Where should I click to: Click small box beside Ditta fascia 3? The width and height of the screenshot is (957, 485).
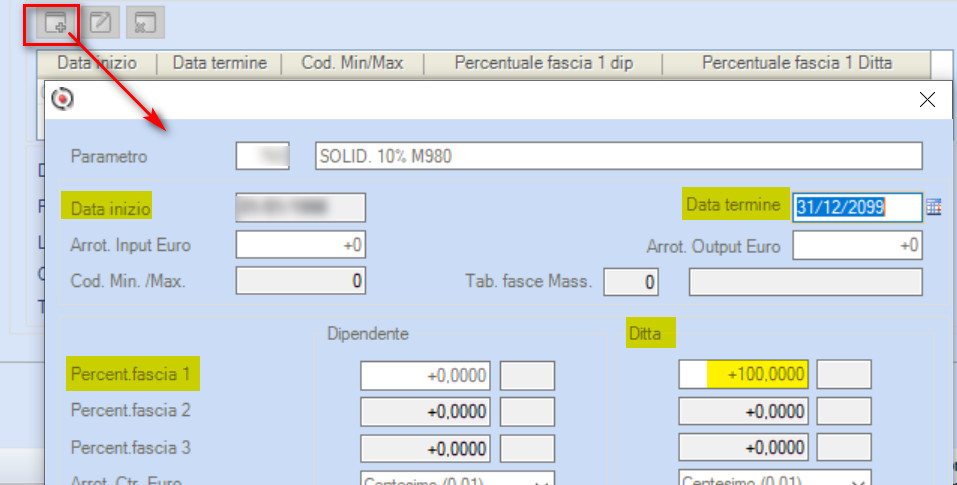[844, 447]
